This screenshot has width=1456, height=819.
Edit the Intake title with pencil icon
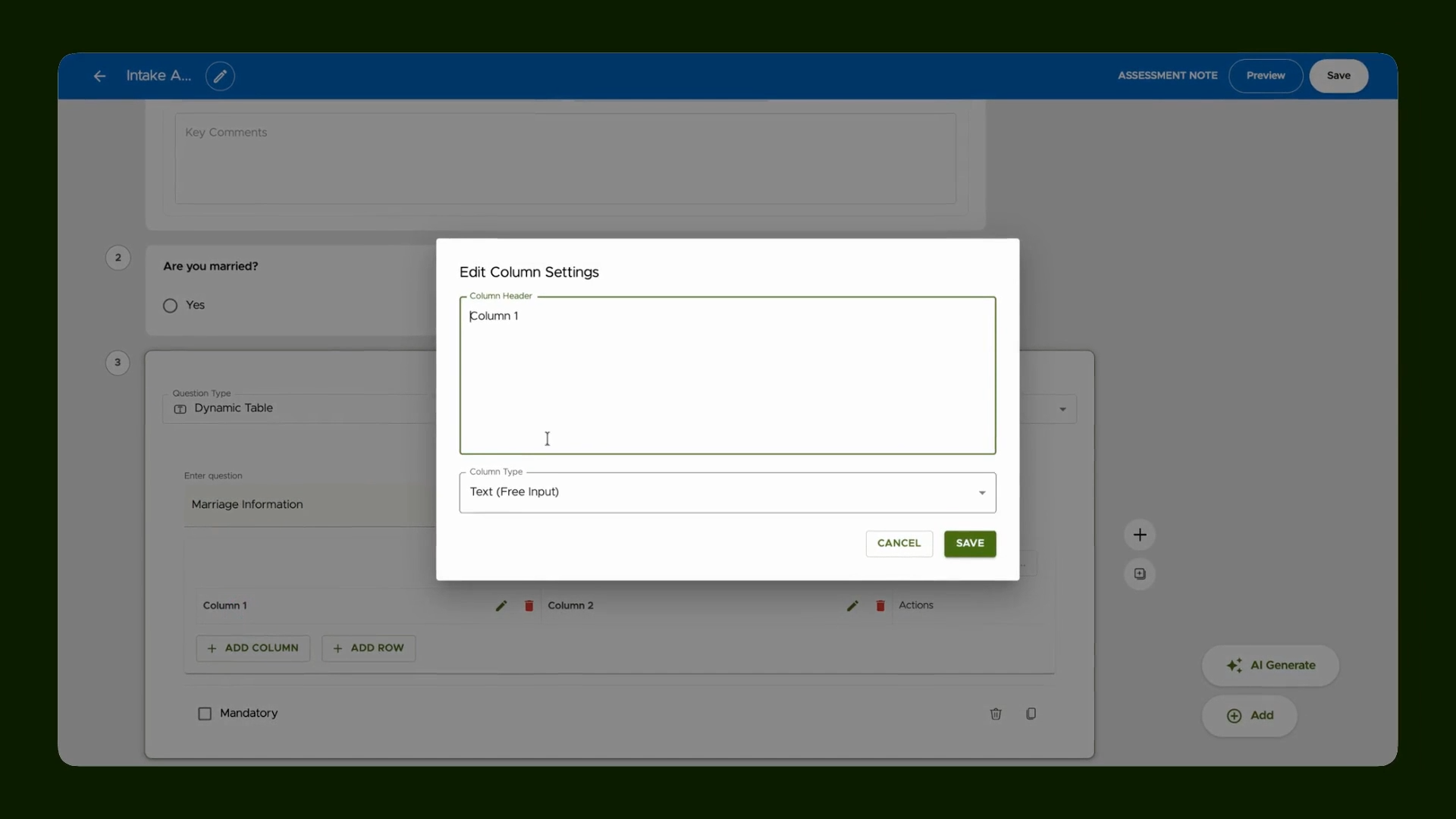coord(220,76)
